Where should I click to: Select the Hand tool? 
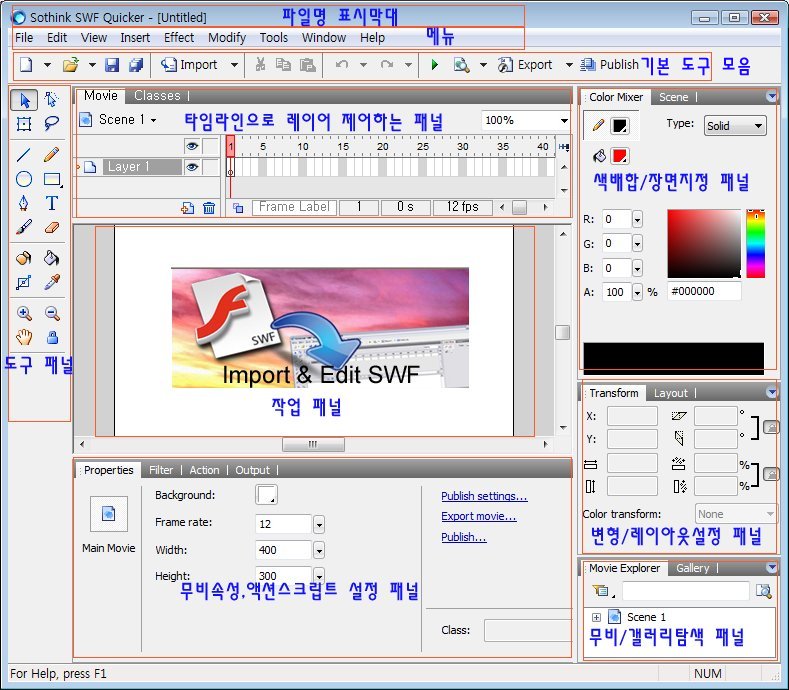tap(24, 337)
